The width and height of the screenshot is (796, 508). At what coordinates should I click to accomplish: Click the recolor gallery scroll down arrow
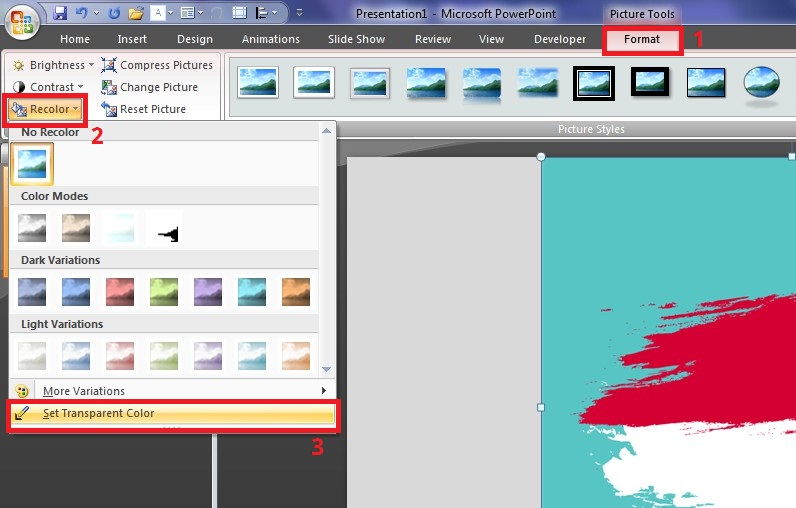(x=325, y=369)
